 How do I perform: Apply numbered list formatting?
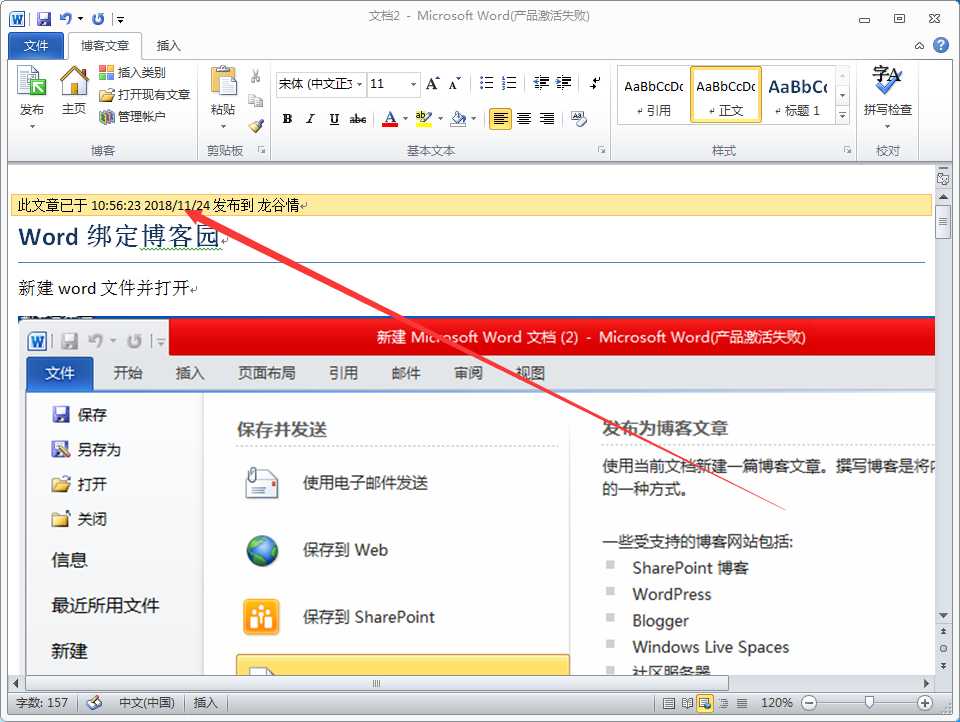point(509,83)
